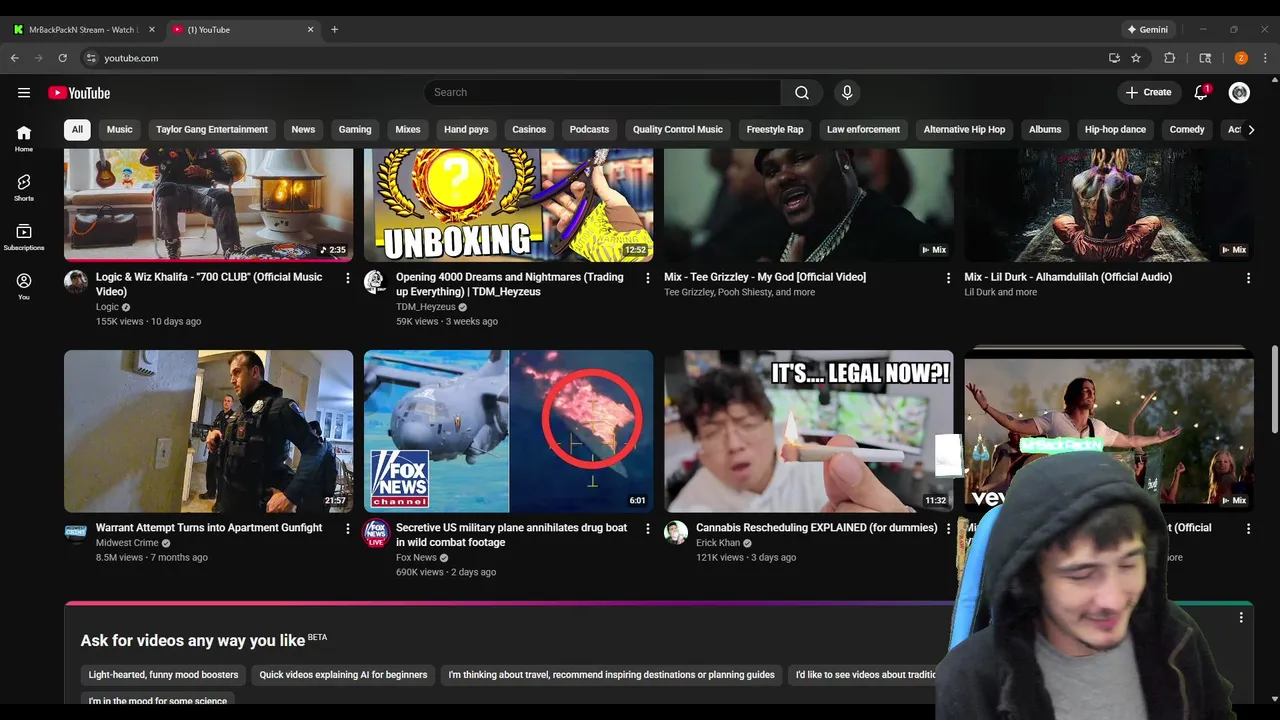The width and height of the screenshot is (1280, 720).
Task: Bookmark this page with the star
Action: click(1136, 58)
